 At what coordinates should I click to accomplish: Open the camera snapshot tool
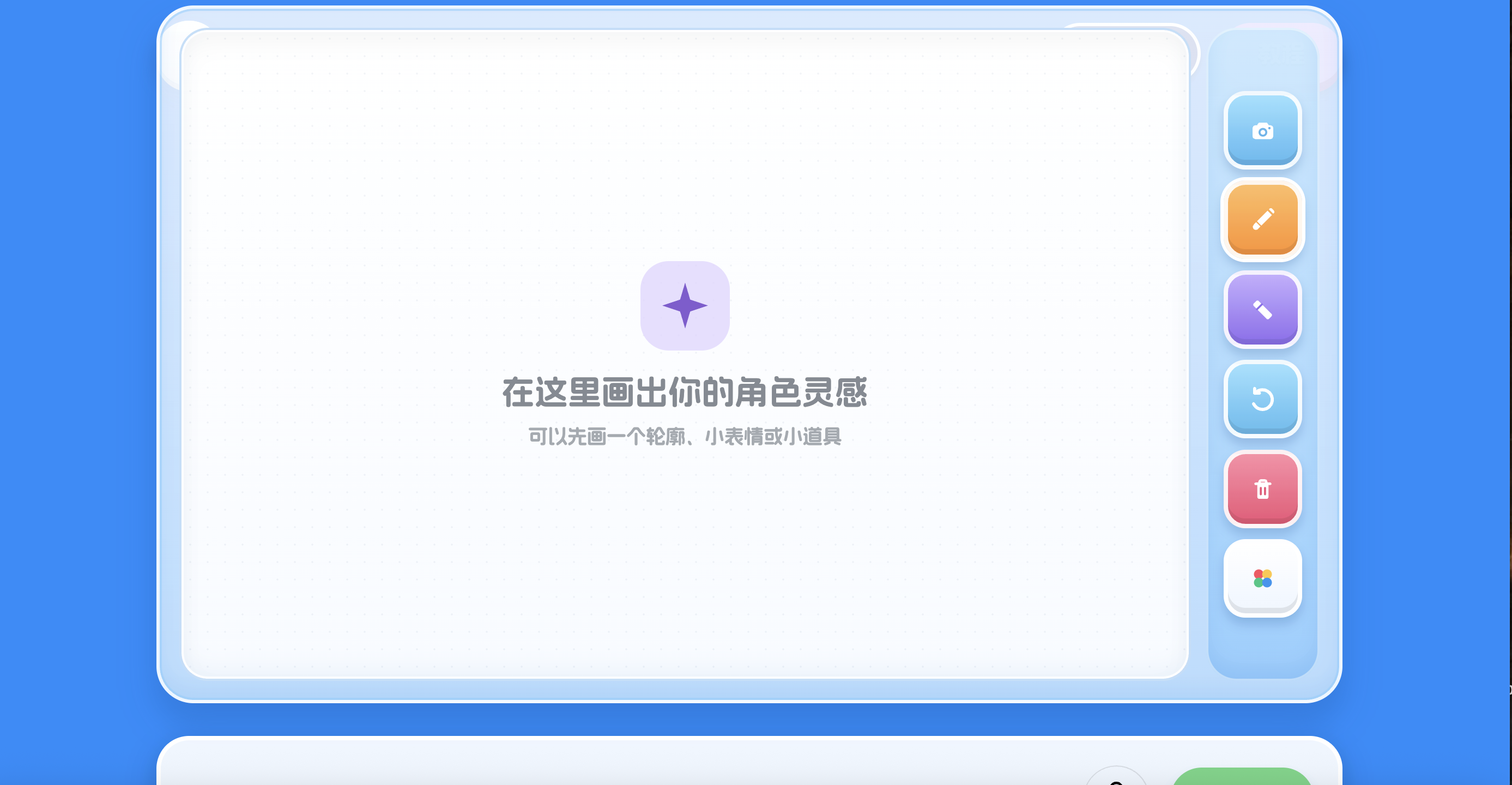pos(1262,130)
